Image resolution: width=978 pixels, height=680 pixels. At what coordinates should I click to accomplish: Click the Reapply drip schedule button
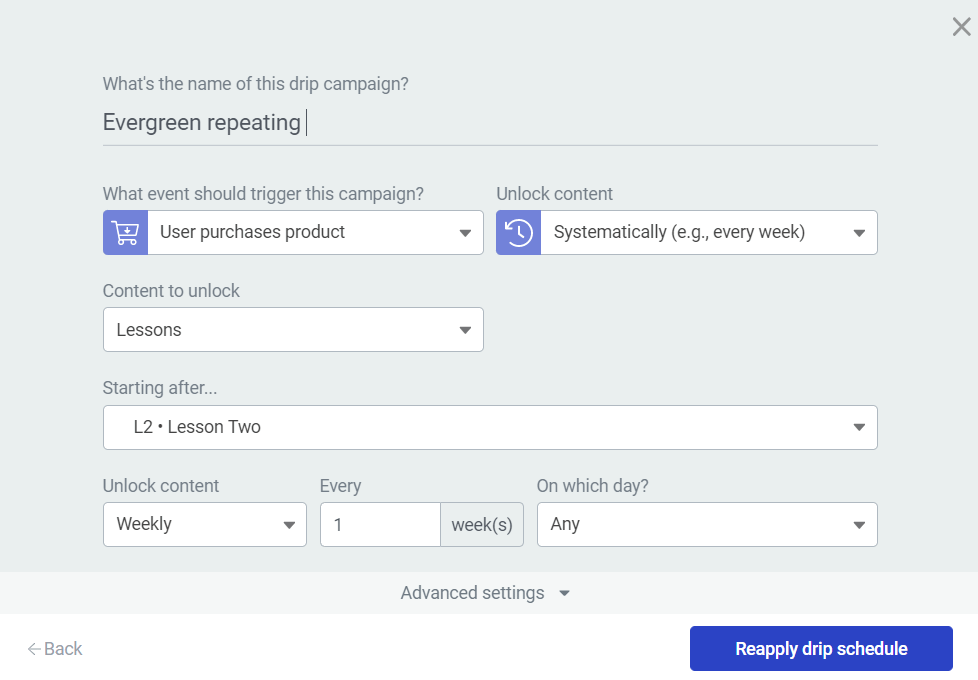821,649
